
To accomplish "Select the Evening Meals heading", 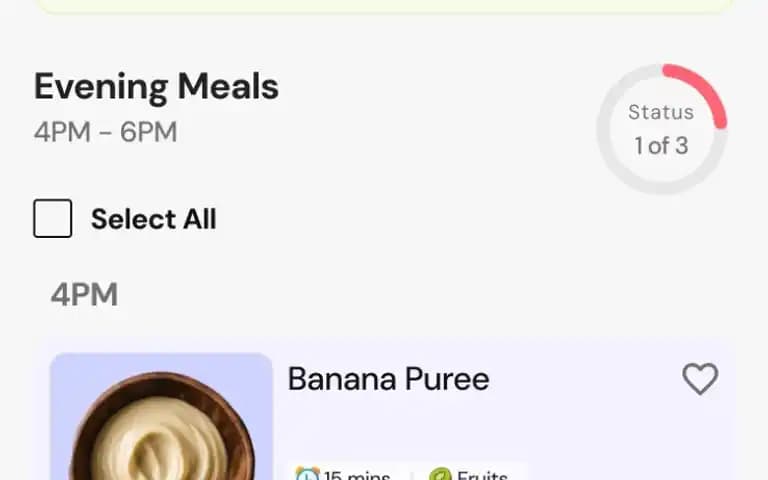I will coord(156,87).
